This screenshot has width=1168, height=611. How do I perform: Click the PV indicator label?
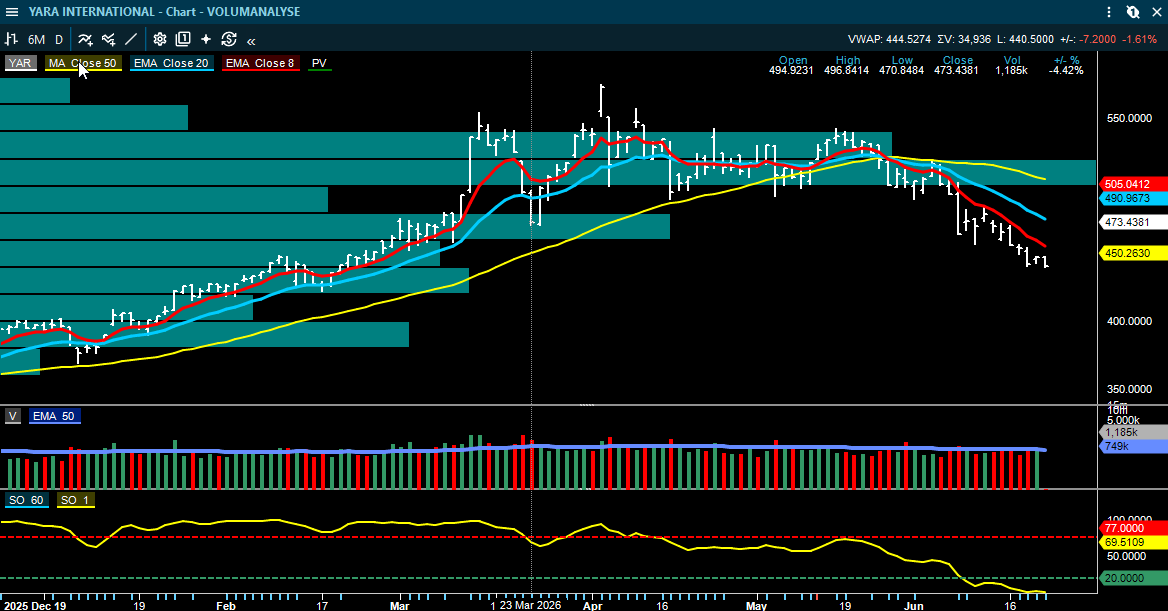(x=320, y=63)
